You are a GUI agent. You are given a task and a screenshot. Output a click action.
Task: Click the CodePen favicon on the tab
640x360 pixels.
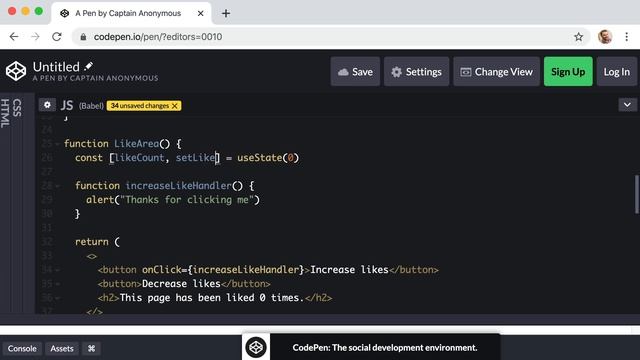(64, 13)
